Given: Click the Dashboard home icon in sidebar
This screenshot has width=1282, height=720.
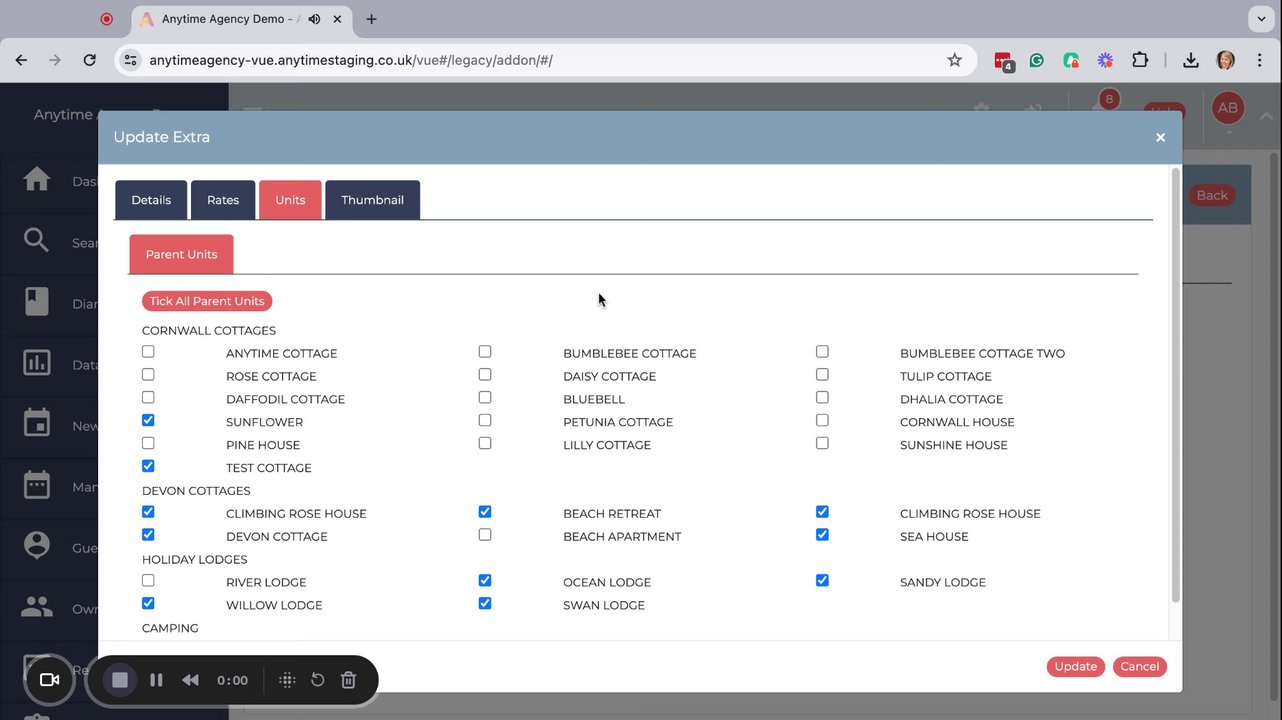Looking at the screenshot, I should [x=37, y=180].
